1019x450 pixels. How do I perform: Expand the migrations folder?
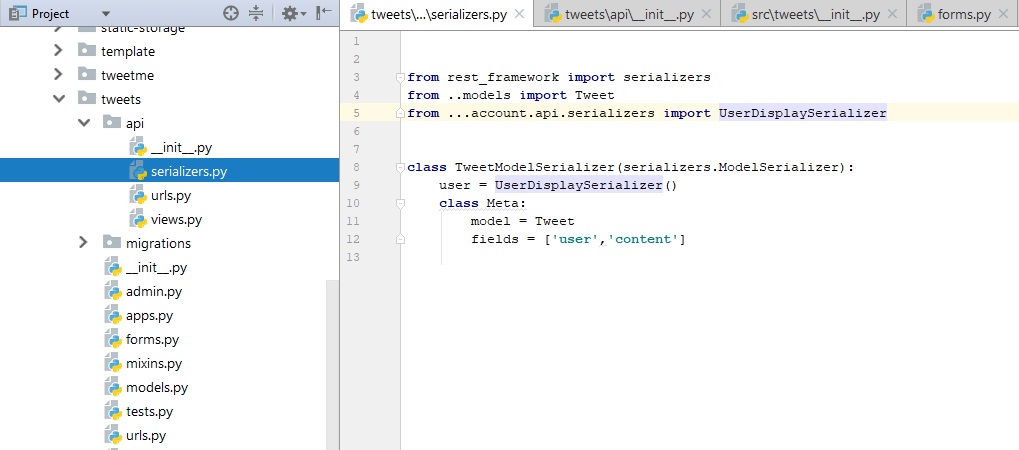point(83,243)
